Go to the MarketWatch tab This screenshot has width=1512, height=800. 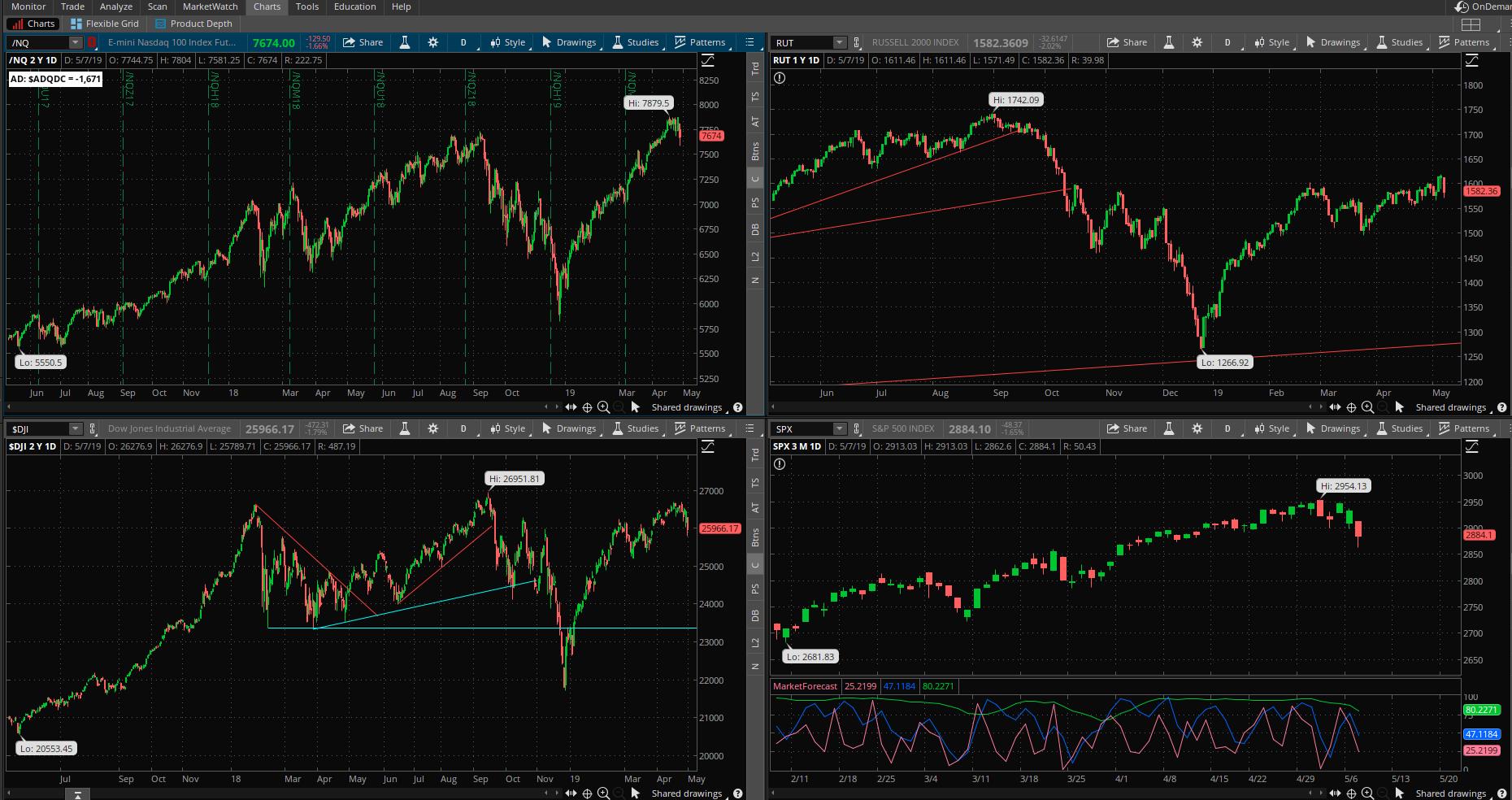211,7
